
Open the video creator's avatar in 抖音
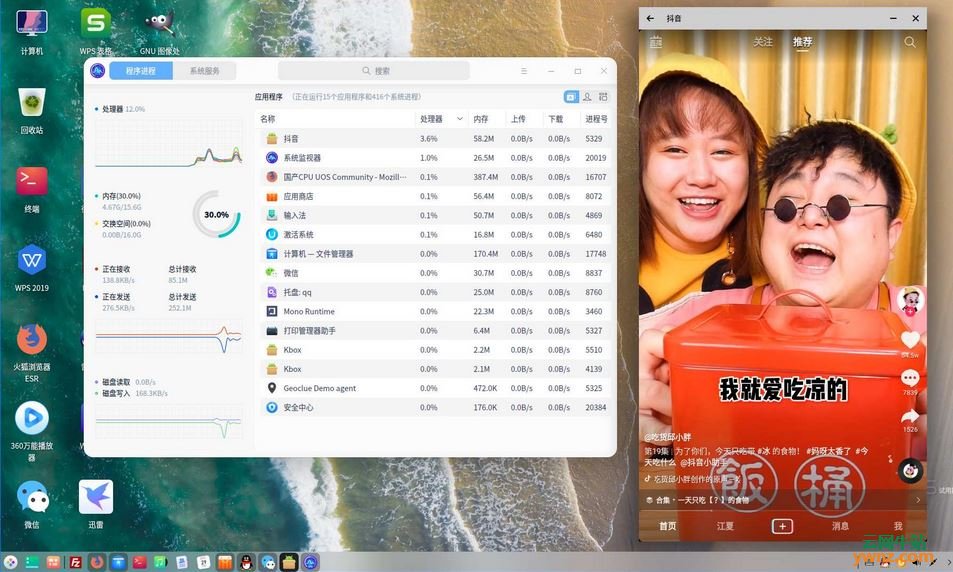tap(910, 300)
